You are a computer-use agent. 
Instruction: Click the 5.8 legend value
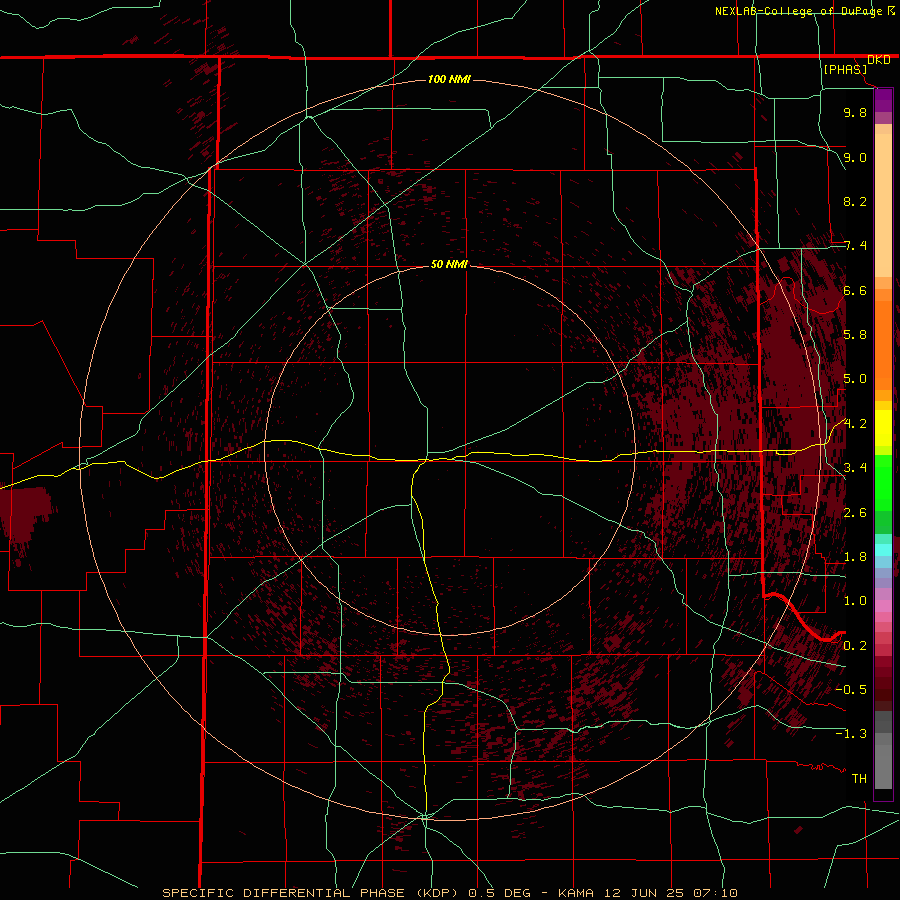855,335
